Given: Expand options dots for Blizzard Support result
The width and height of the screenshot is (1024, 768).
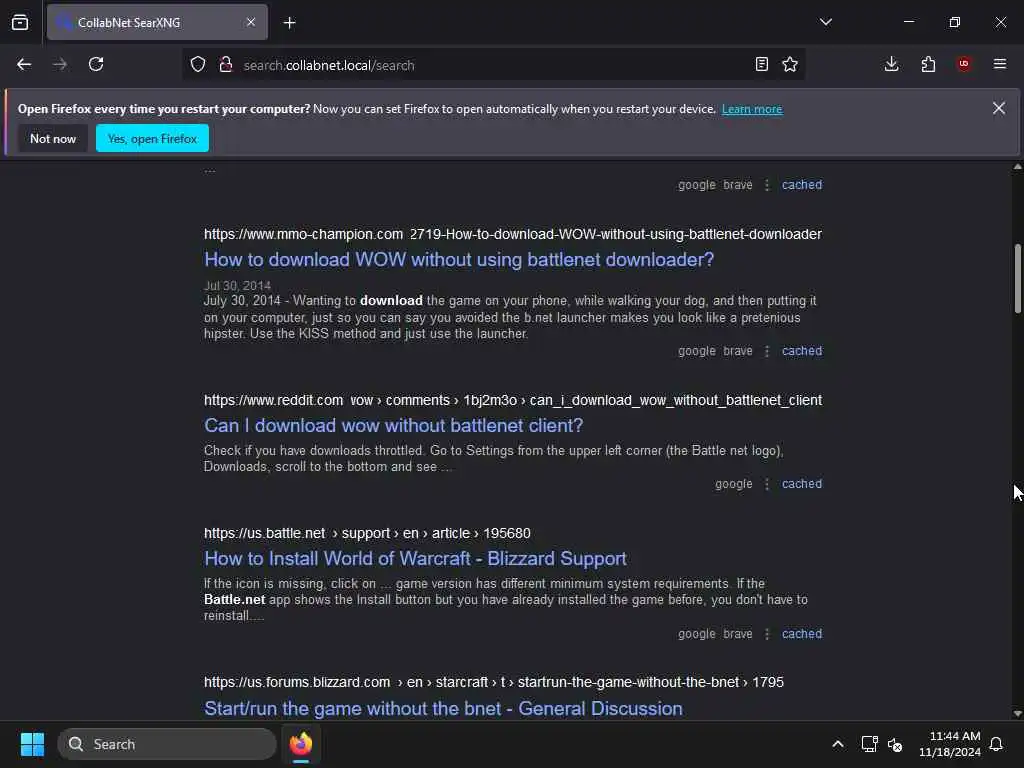Looking at the screenshot, I should point(767,634).
